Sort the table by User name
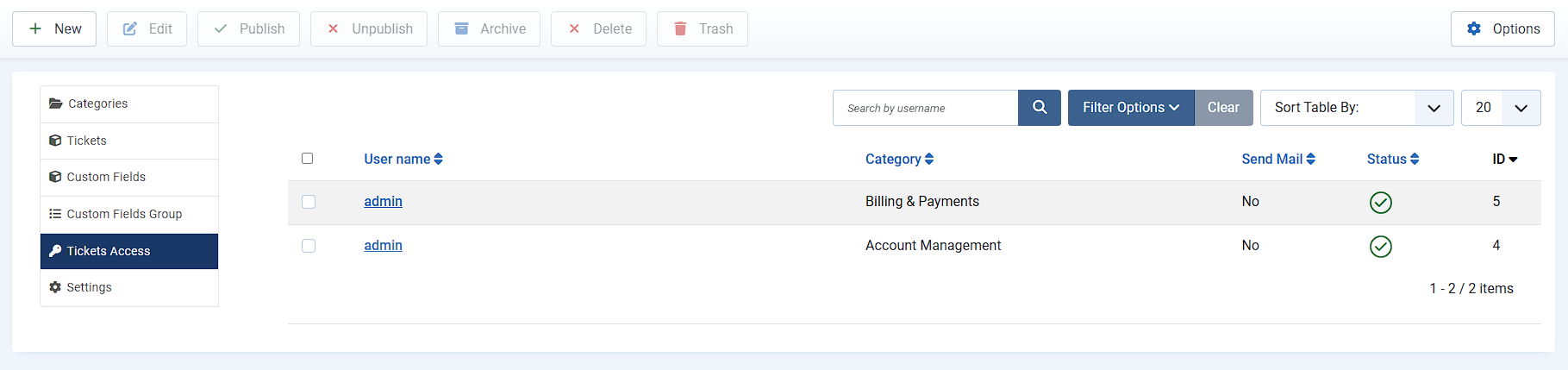This screenshot has height=370, width=1568. point(403,159)
